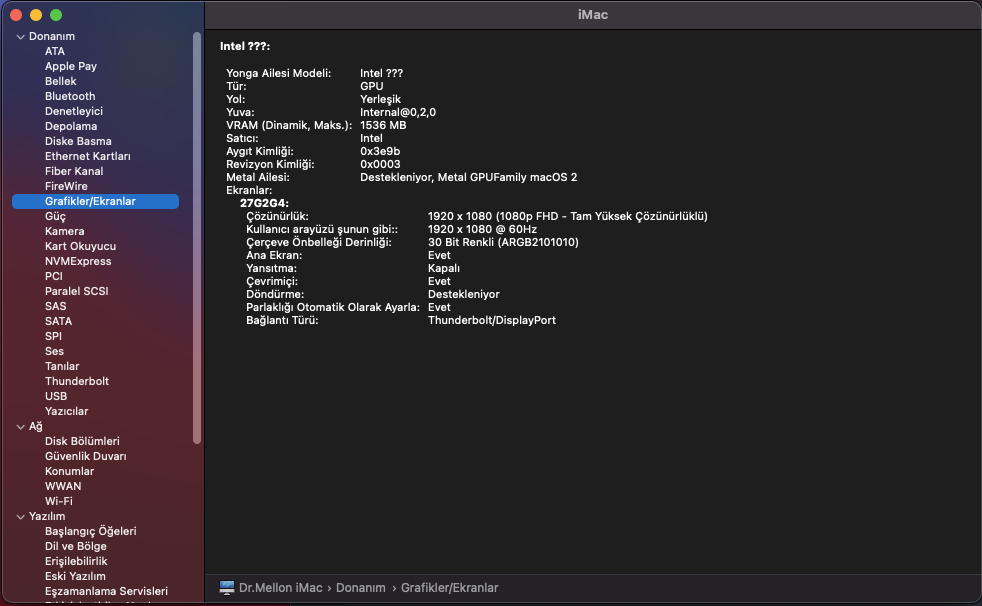Image resolution: width=982 pixels, height=606 pixels.
Task: Select Wi-Fi under network section
Action: pyautogui.click(x=58, y=501)
